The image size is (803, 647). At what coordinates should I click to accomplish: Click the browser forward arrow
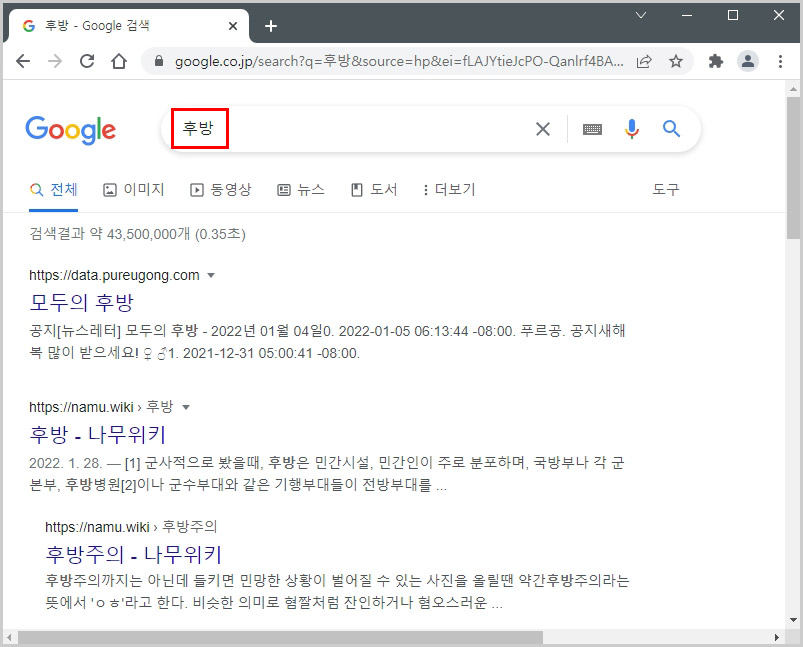tap(55, 61)
